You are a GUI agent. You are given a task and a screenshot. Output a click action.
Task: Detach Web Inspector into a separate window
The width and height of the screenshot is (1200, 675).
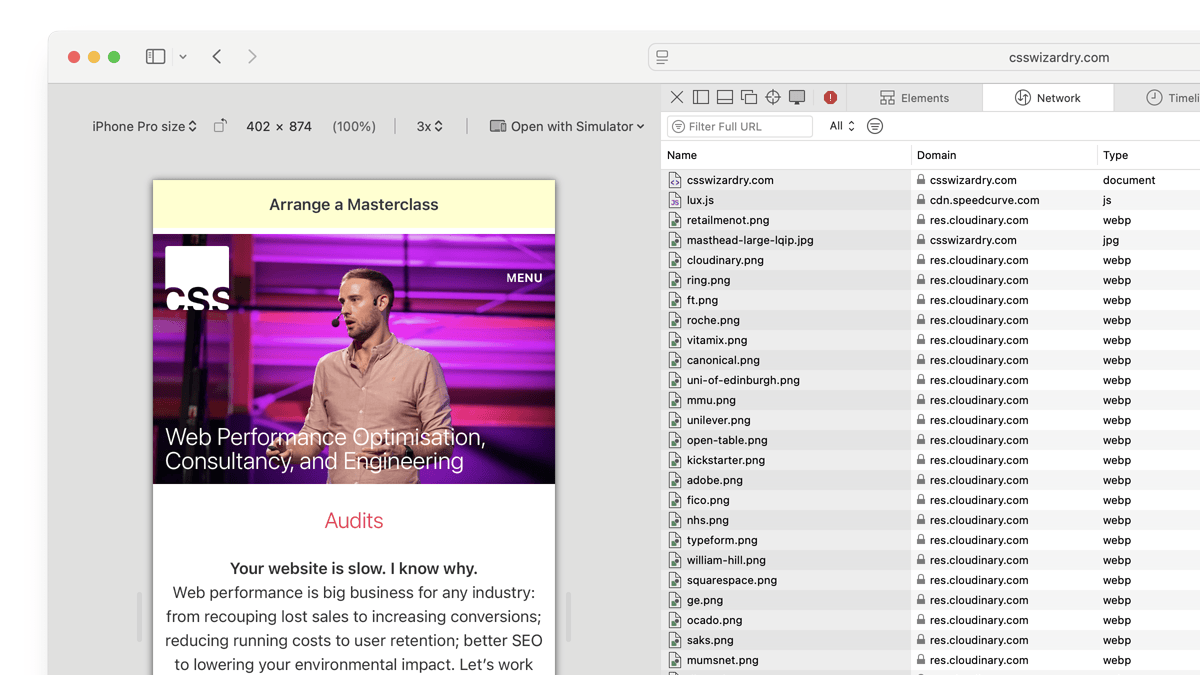[x=749, y=97]
